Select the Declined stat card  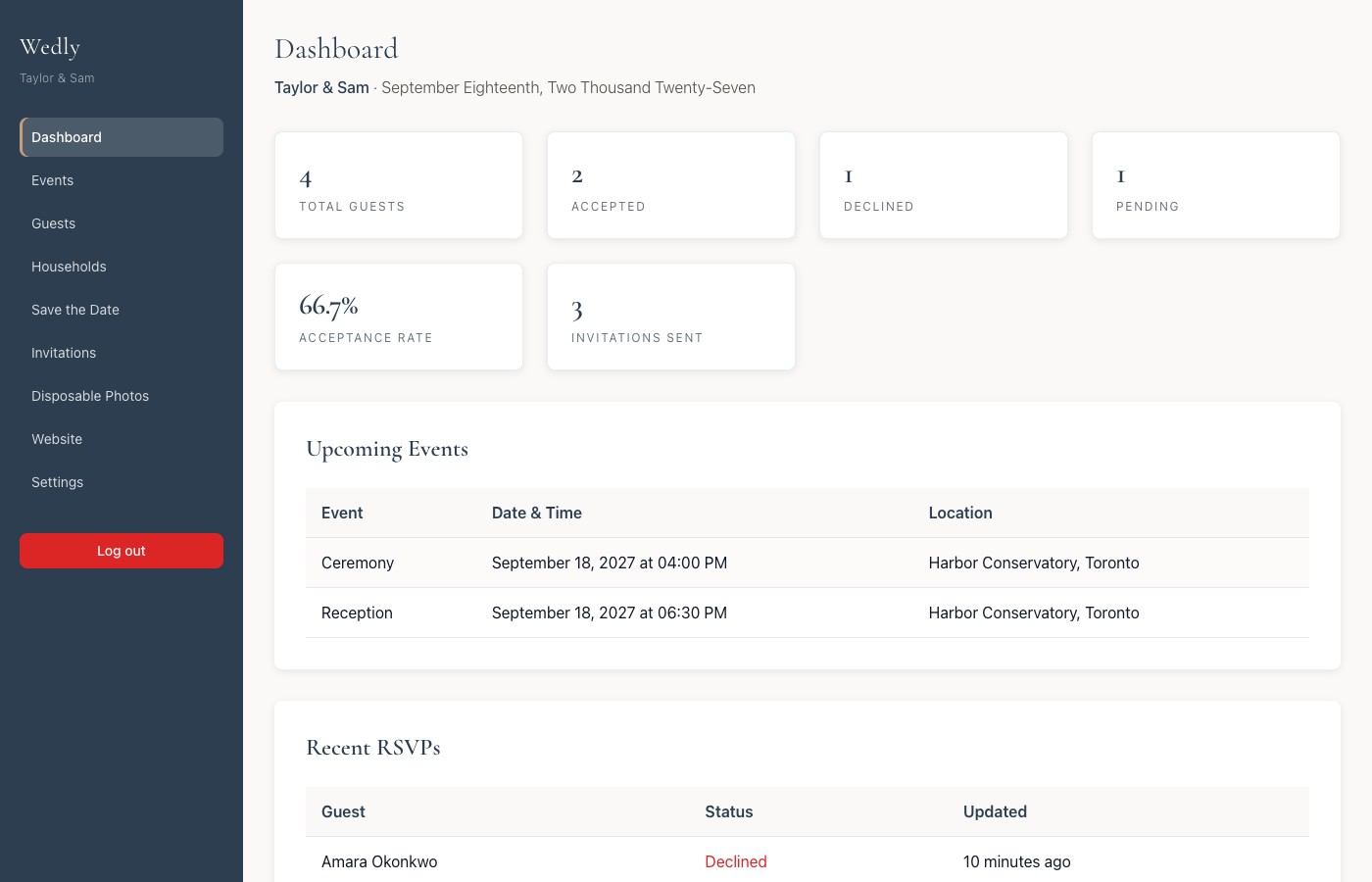[944, 185]
